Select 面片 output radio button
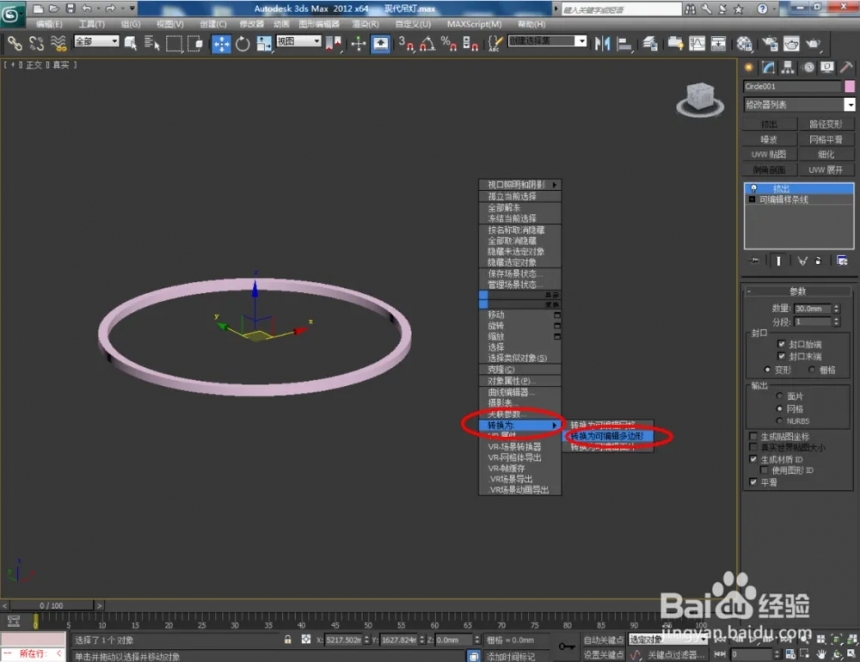 pos(779,396)
